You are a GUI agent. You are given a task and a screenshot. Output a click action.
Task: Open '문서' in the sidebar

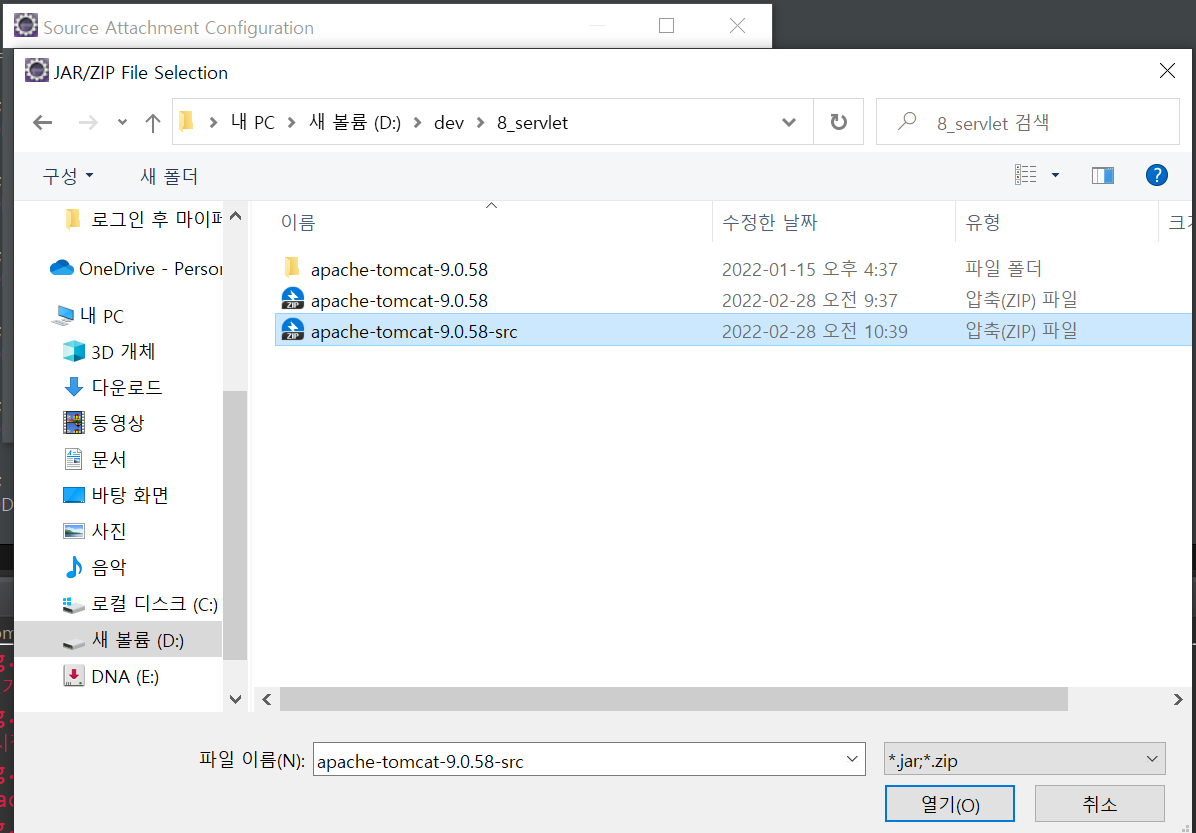point(95,459)
